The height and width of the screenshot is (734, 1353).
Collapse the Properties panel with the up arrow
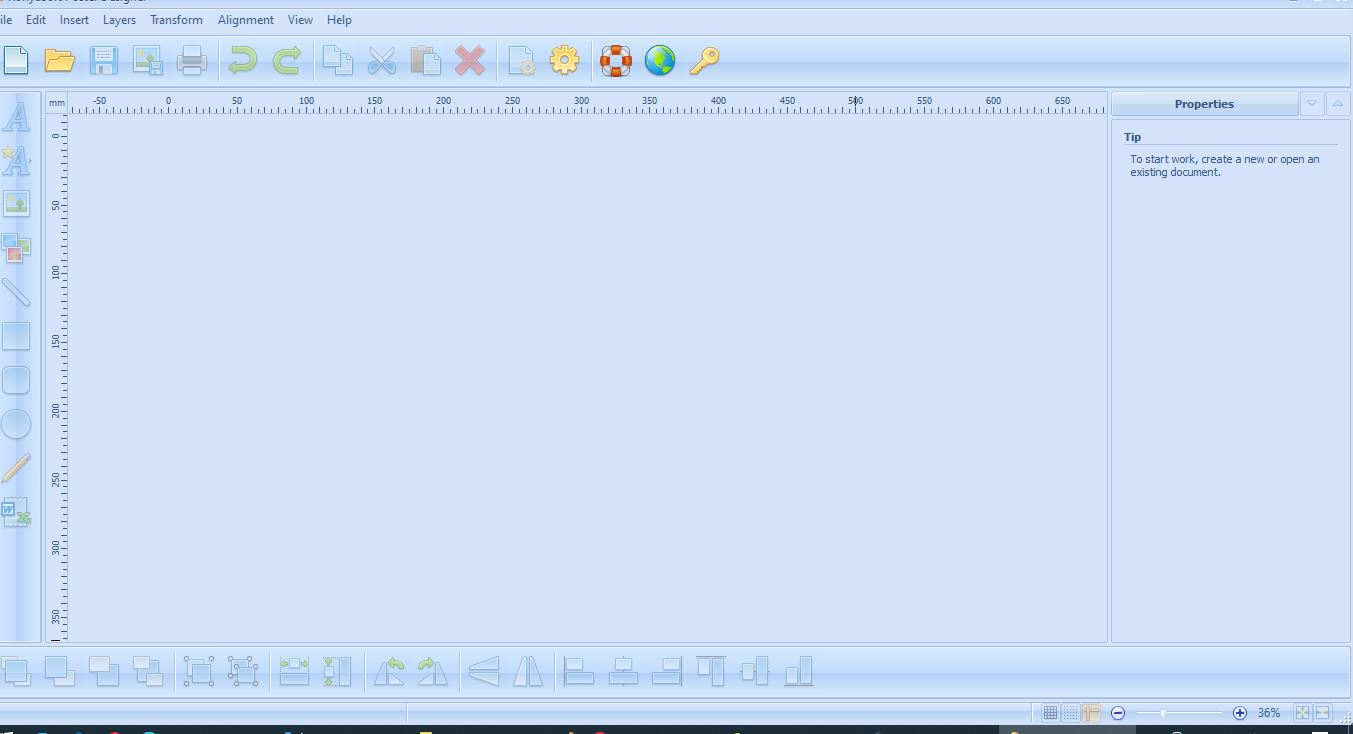pyautogui.click(x=1338, y=104)
